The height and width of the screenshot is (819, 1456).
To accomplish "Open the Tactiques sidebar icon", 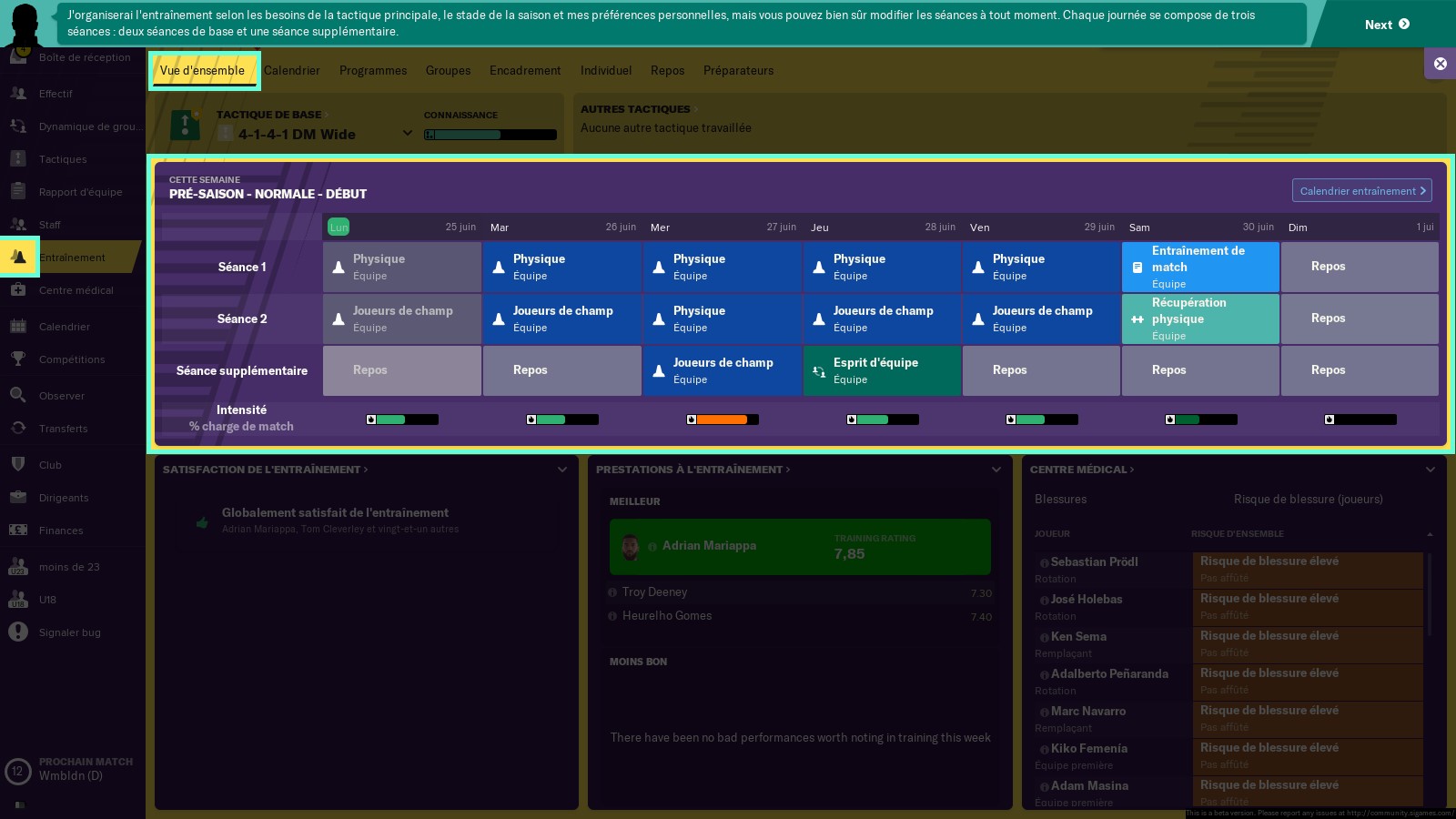I will tap(18, 159).
